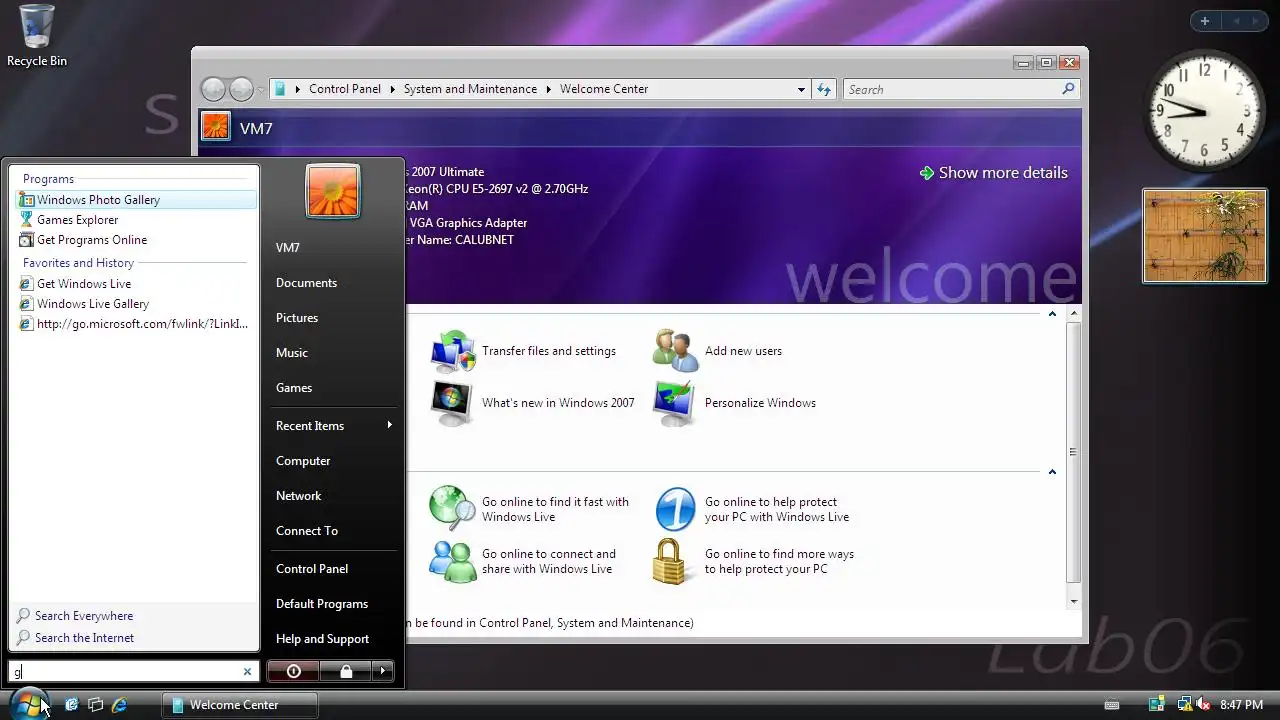The image size is (1280, 720).
Task: Open Recycle Bin on the desktop
Action: pyautogui.click(x=37, y=36)
